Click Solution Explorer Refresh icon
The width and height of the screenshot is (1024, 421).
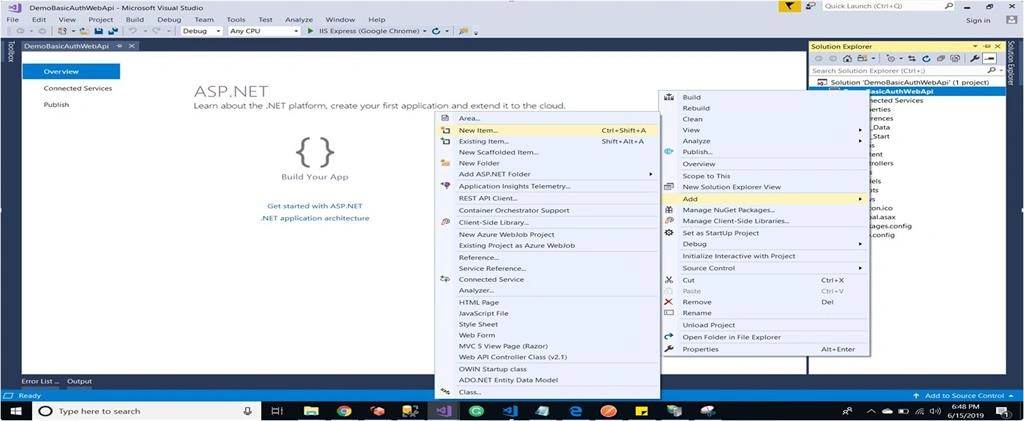[x=926, y=59]
